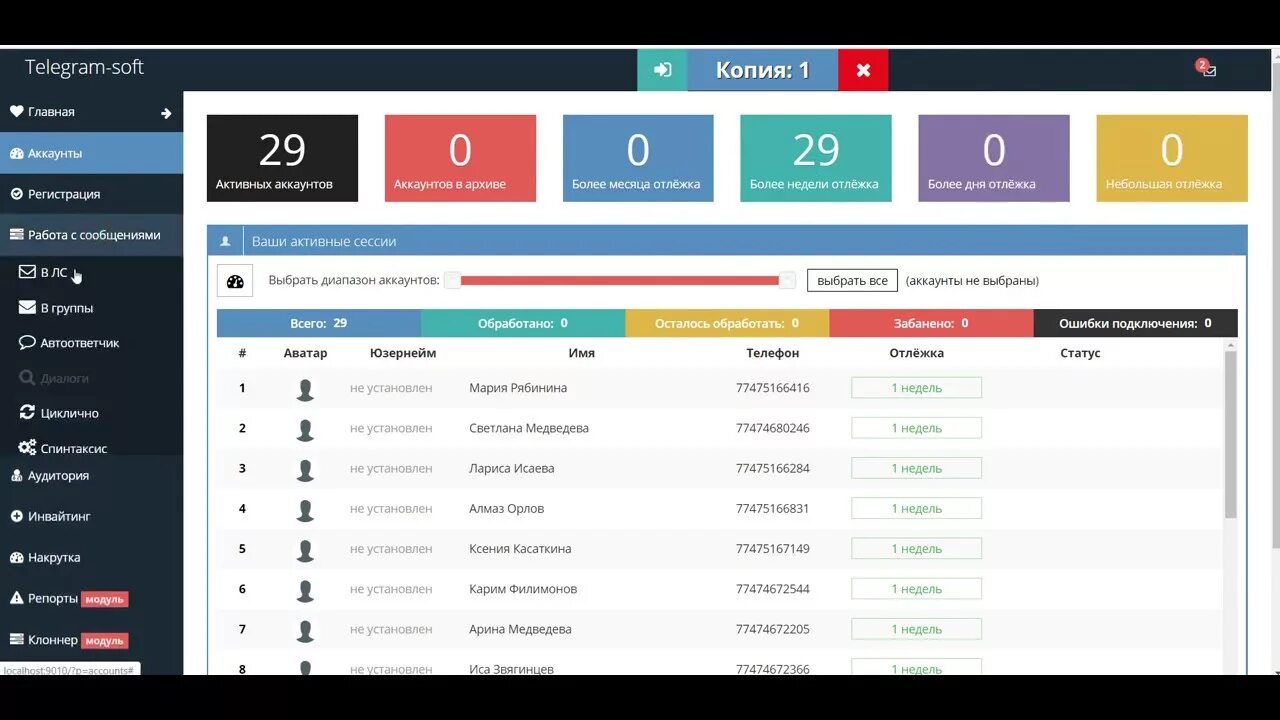Click the accounts table scrollbar

coord(1231,435)
